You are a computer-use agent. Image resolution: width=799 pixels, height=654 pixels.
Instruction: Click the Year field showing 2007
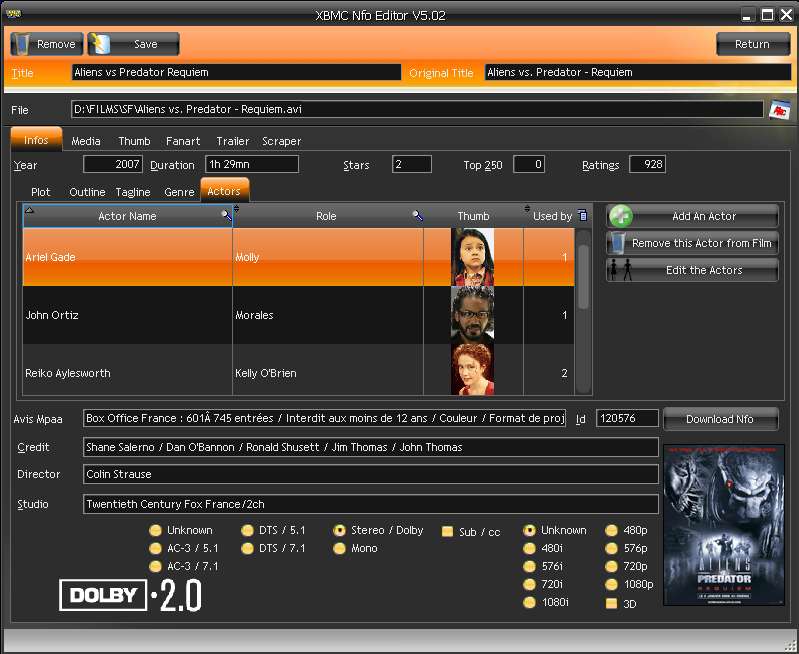113,164
